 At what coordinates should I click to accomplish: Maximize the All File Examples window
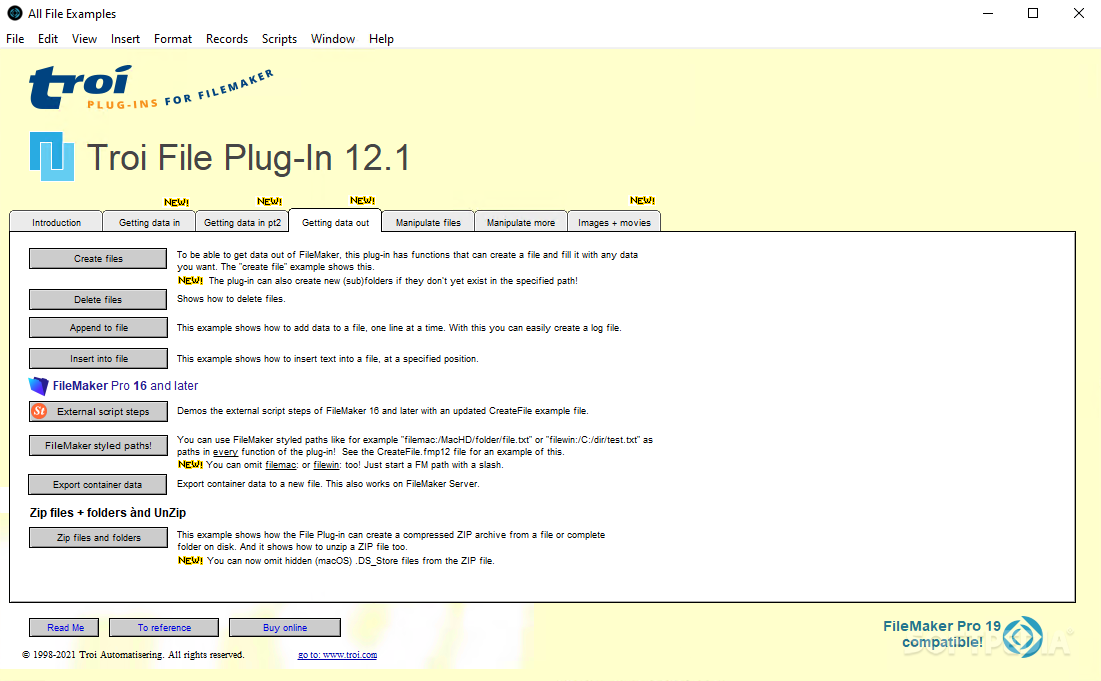tap(1033, 13)
